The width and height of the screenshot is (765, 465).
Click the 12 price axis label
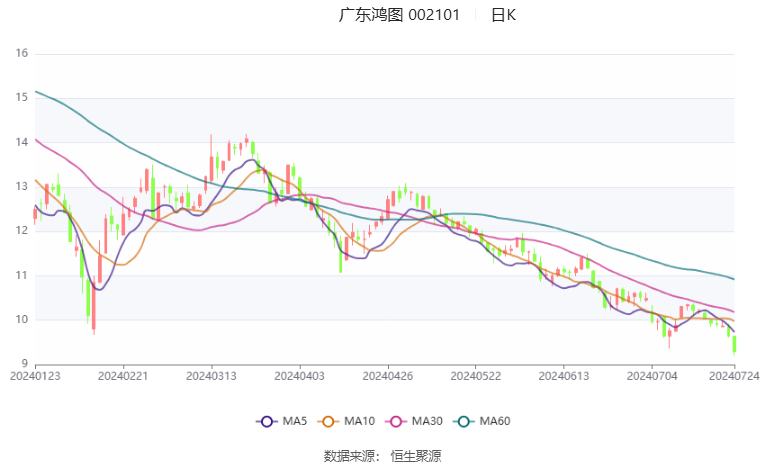(21, 231)
